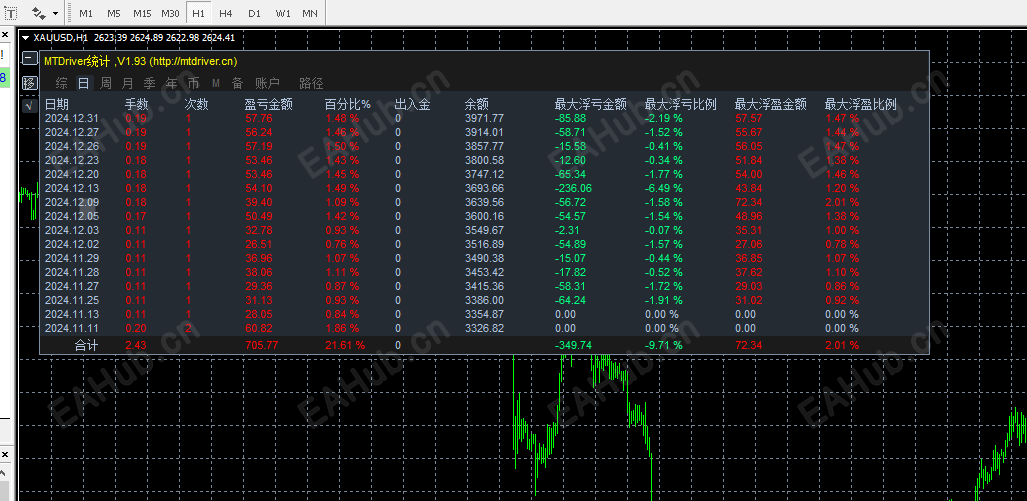Open the 日 daily statistics tab

tap(83, 83)
